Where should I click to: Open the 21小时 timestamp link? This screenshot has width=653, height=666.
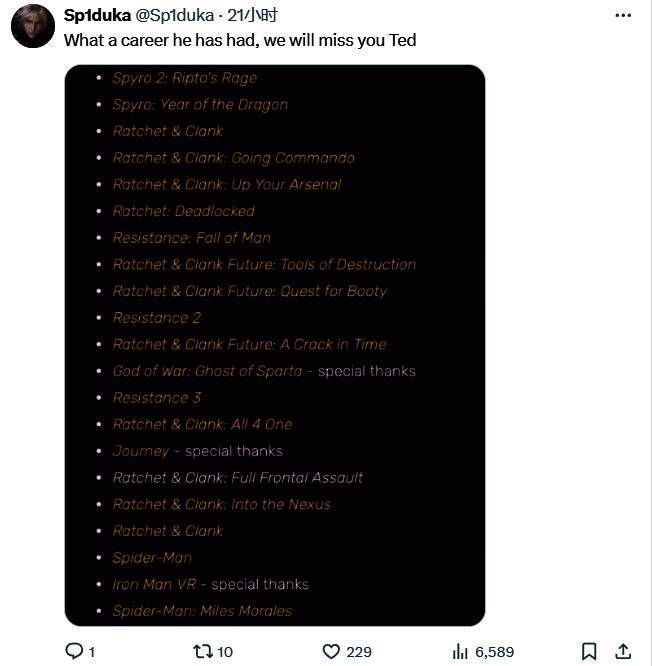tap(252, 15)
